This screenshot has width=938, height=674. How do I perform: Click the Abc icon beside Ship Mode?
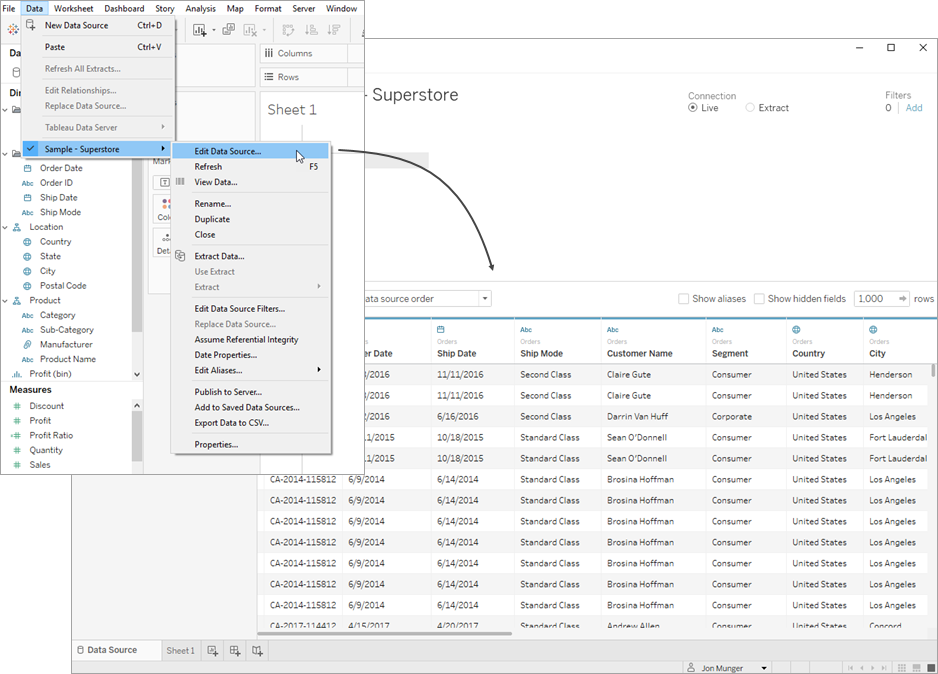tap(27, 212)
